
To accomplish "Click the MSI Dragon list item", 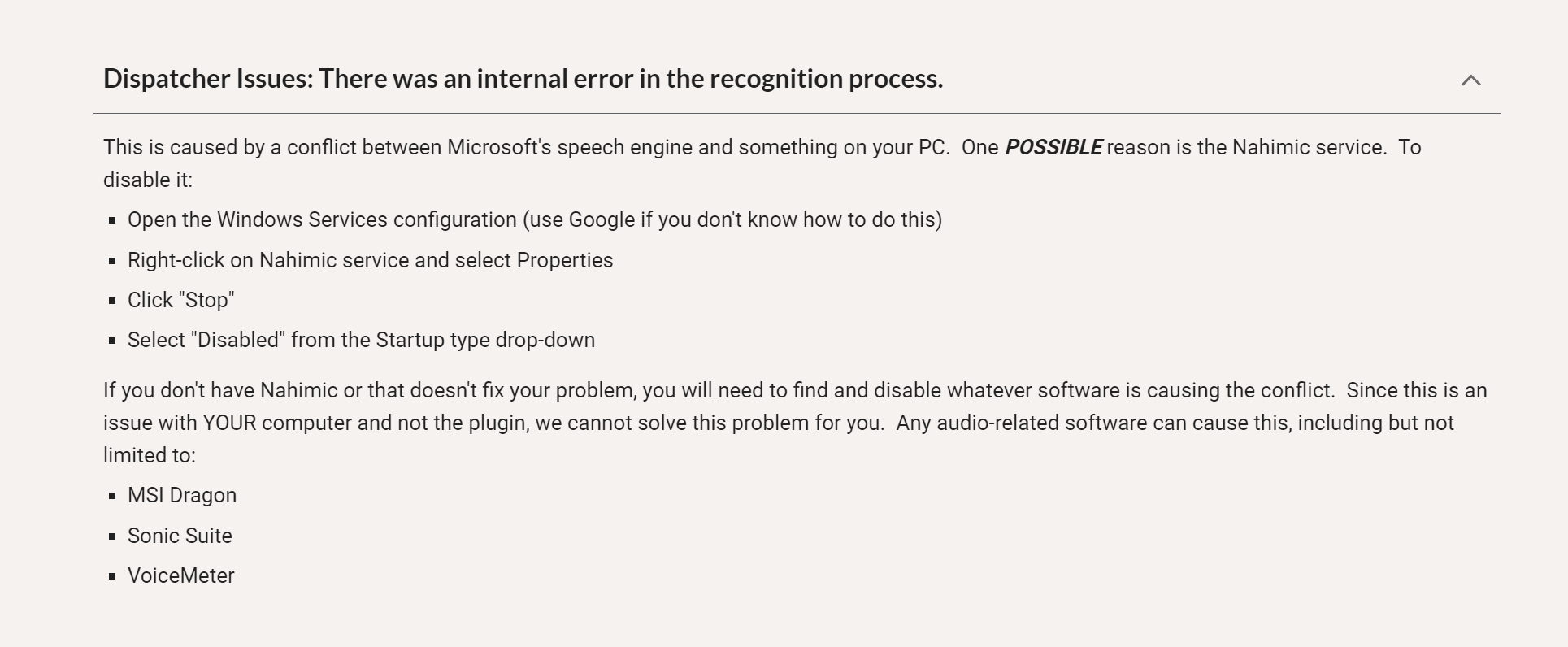I will point(182,496).
